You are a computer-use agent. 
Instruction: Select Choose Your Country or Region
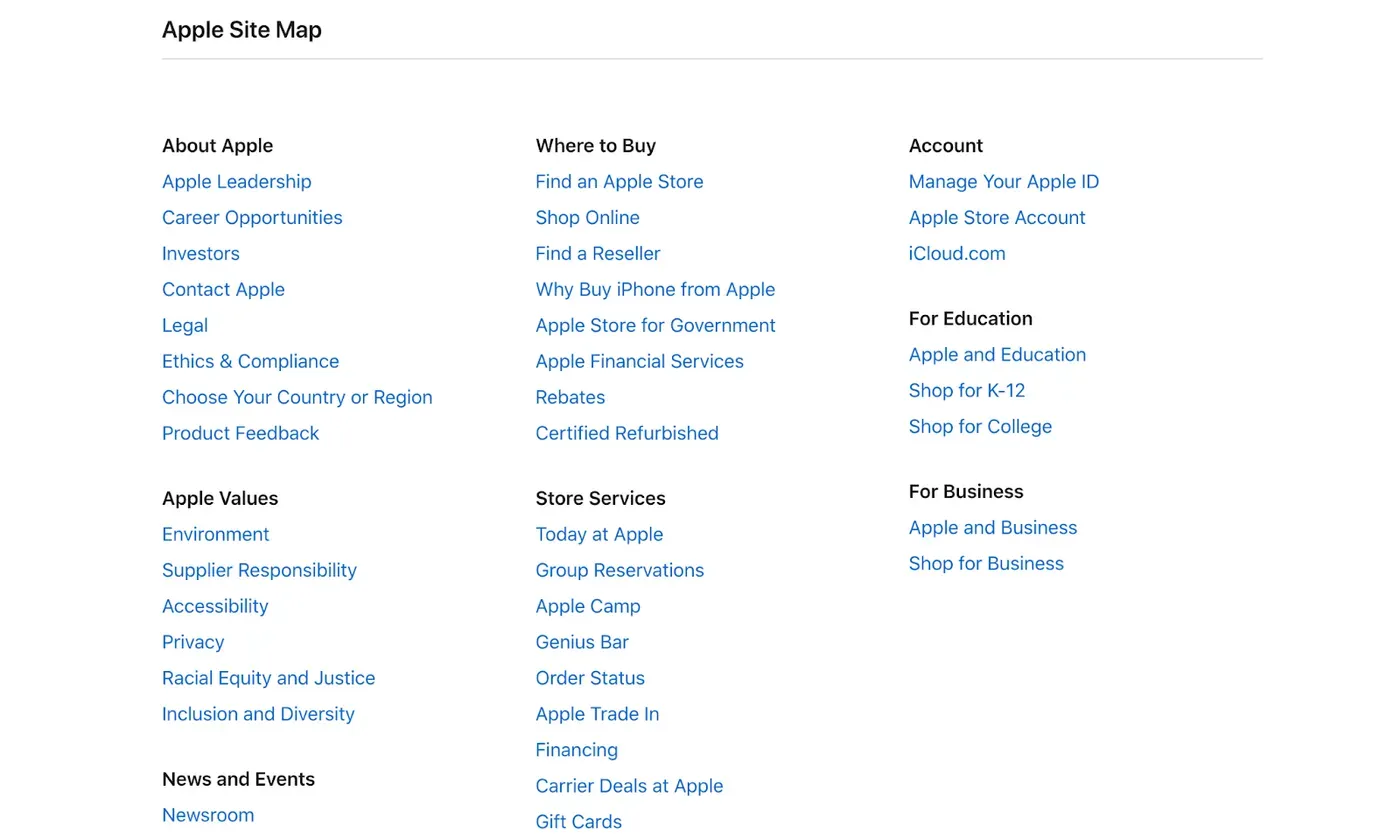(x=297, y=397)
